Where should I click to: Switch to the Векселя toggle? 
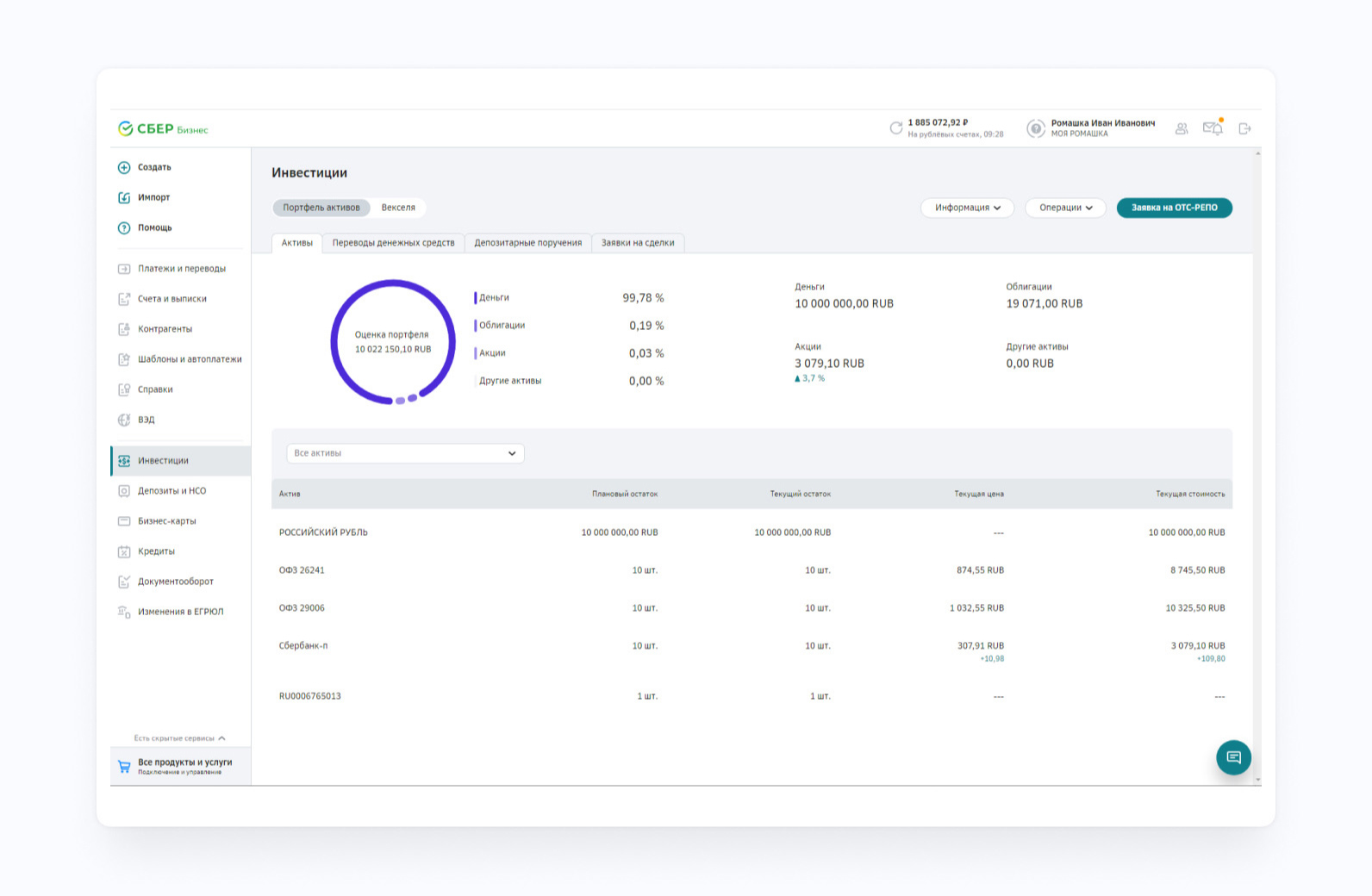pos(398,208)
